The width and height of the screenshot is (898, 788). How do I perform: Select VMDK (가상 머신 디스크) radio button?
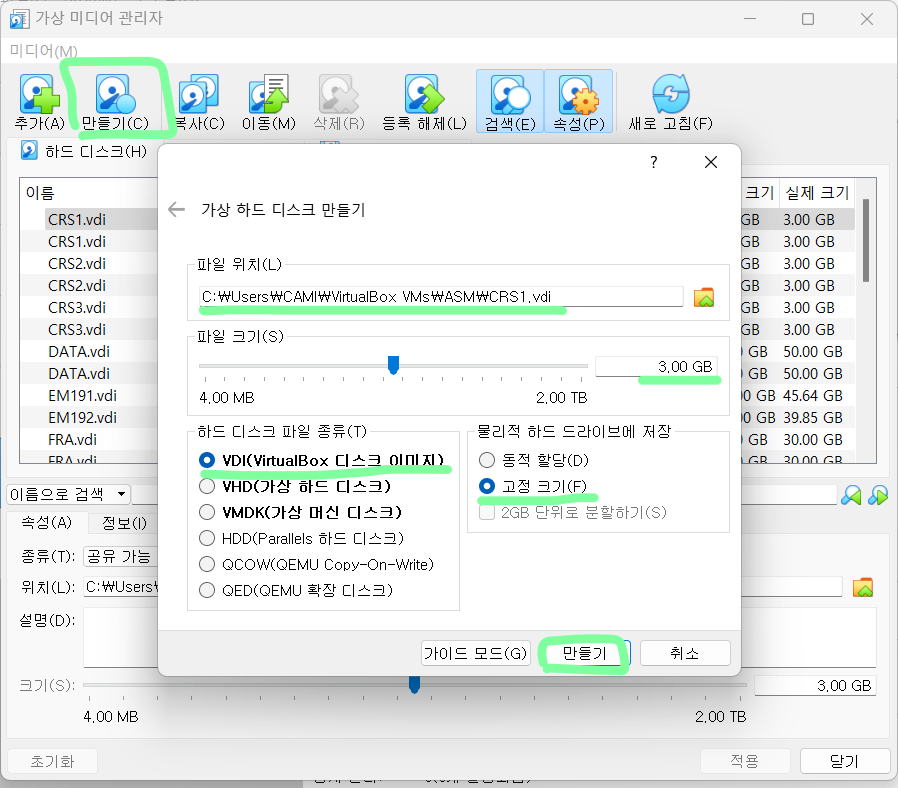click(207, 512)
